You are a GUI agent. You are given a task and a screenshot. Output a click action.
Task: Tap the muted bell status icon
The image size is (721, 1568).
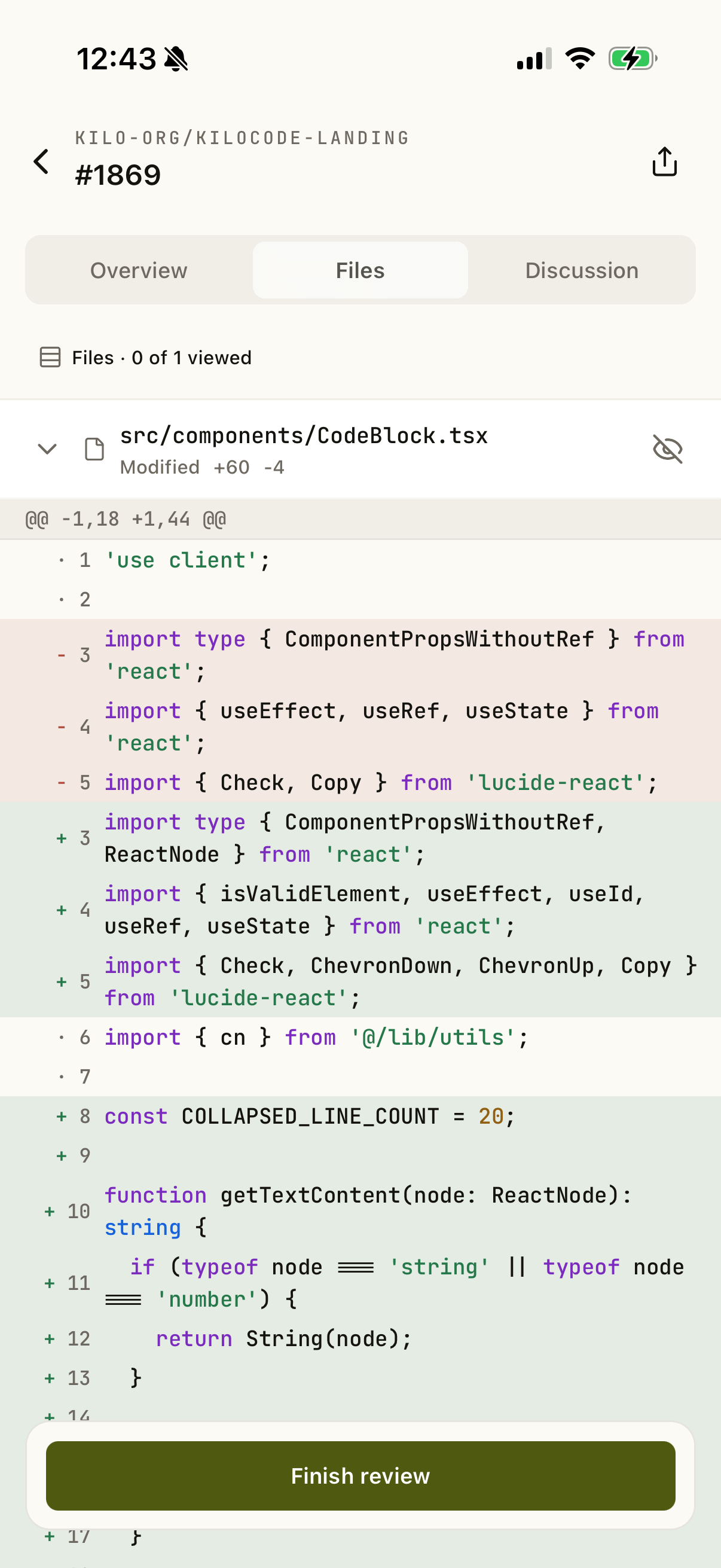(x=176, y=59)
